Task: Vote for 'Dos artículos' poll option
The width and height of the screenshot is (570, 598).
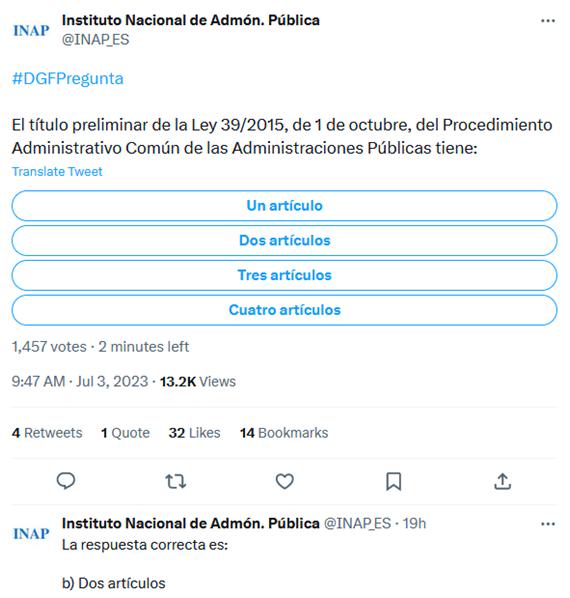Action: pyautogui.click(x=284, y=240)
